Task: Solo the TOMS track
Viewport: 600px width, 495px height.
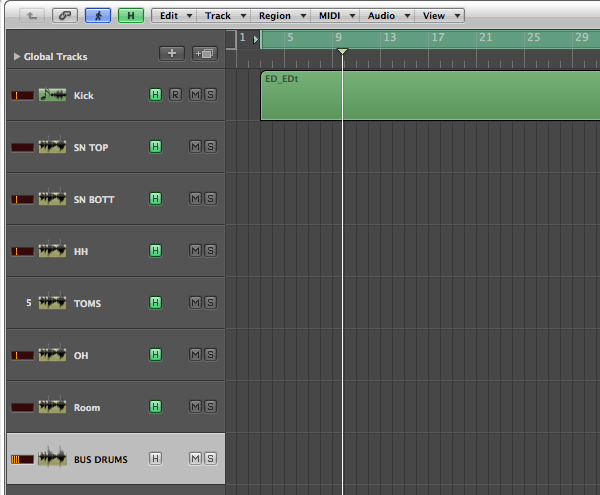Action: [210, 303]
